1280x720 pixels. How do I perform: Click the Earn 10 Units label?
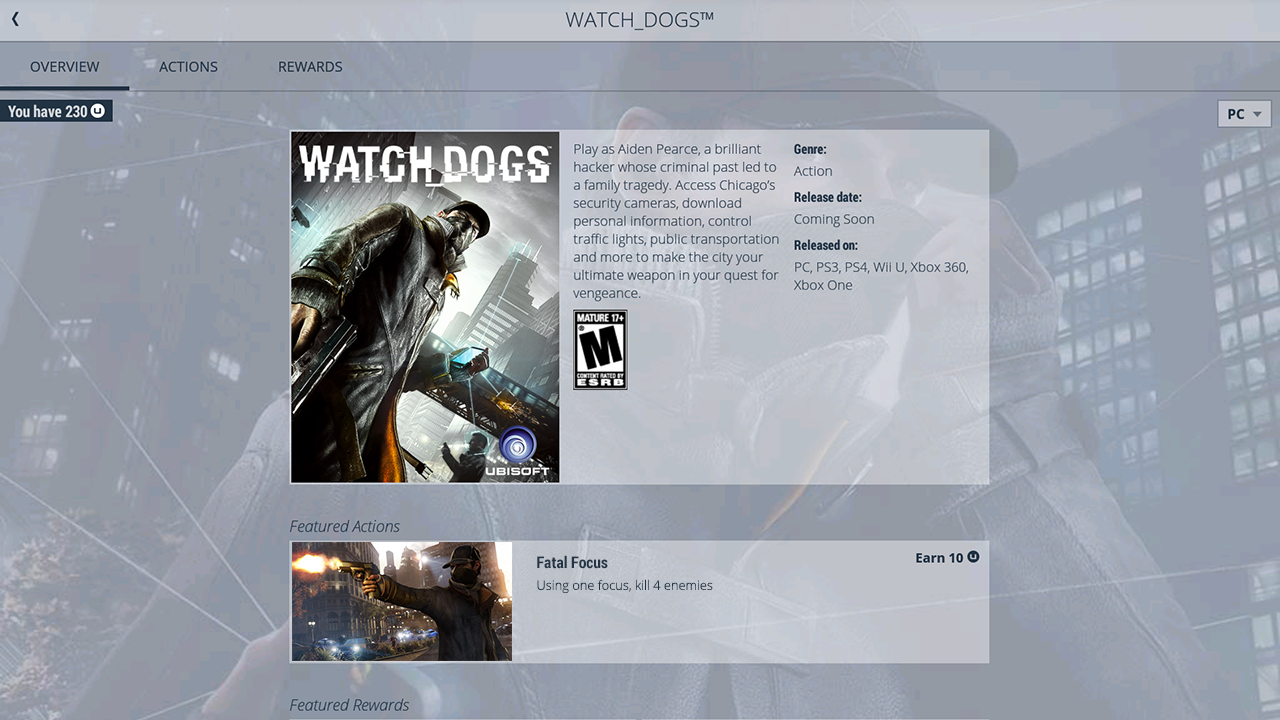(x=947, y=558)
